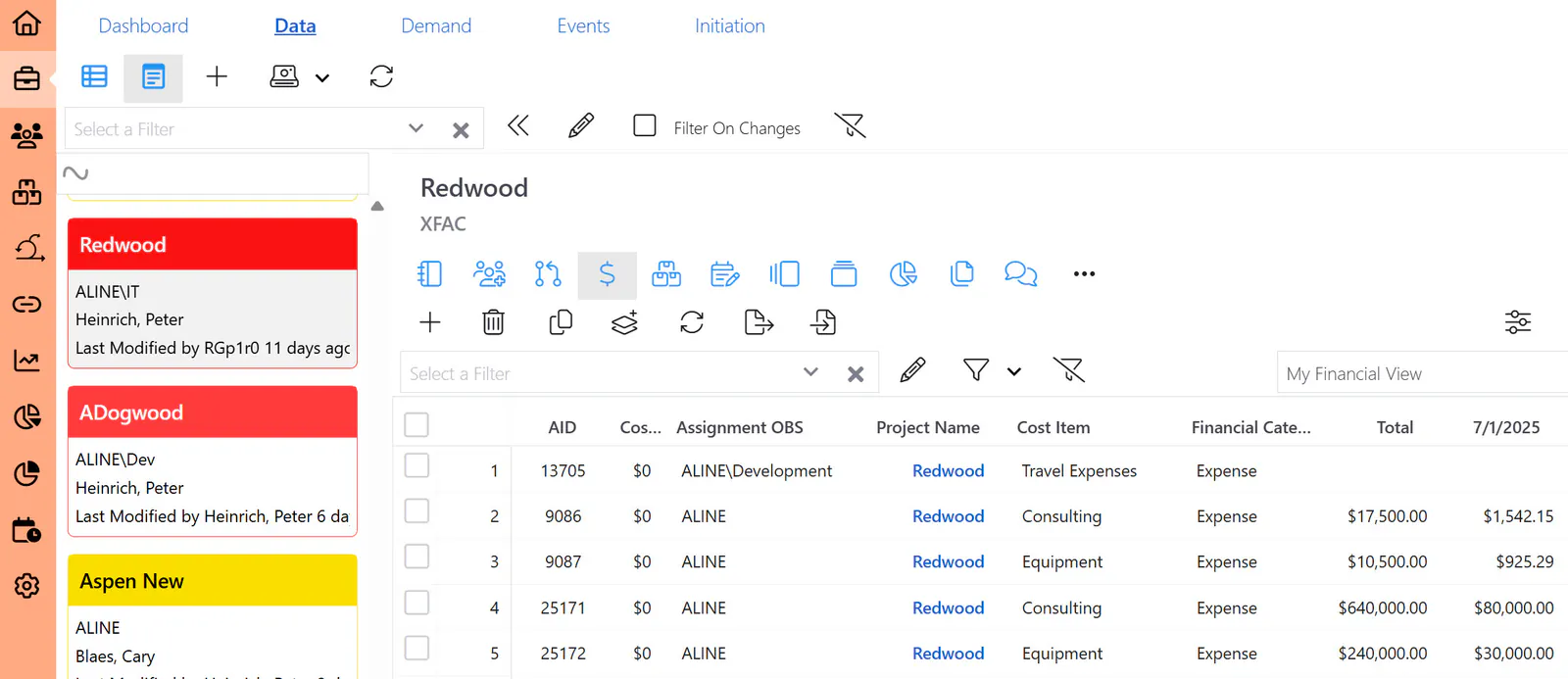1568x679 pixels.
Task: Edit grid filter with pencil icon
Action: click(912, 370)
